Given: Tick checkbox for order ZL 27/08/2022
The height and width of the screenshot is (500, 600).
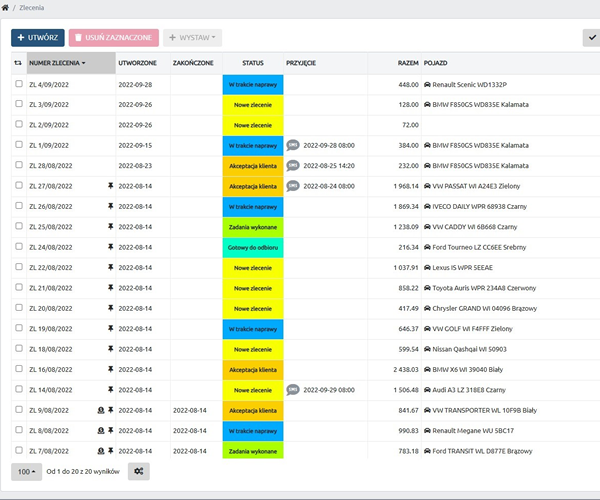Looking at the screenshot, I should click(19, 185).
